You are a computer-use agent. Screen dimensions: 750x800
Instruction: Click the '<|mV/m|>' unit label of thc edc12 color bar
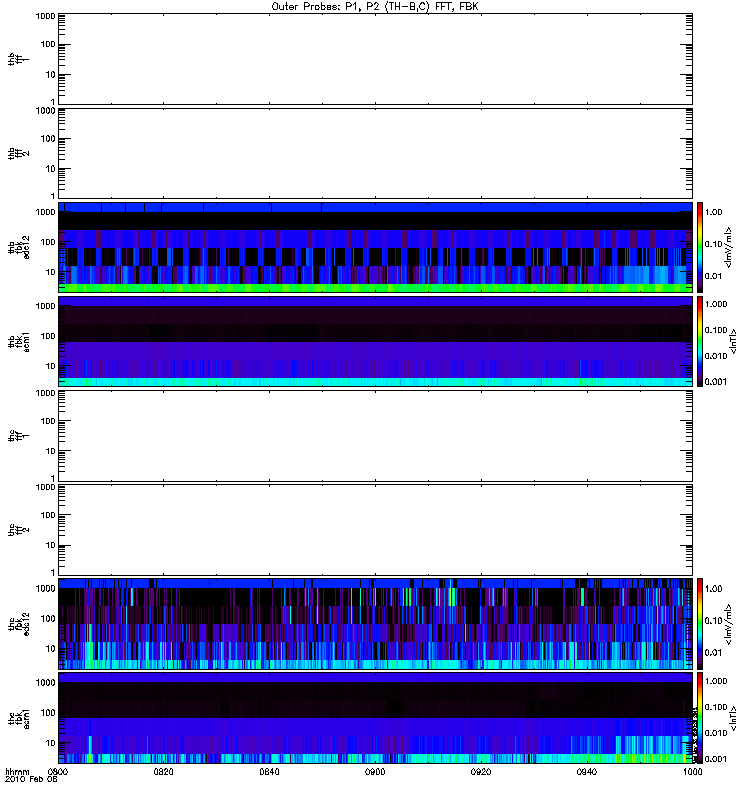729,624
